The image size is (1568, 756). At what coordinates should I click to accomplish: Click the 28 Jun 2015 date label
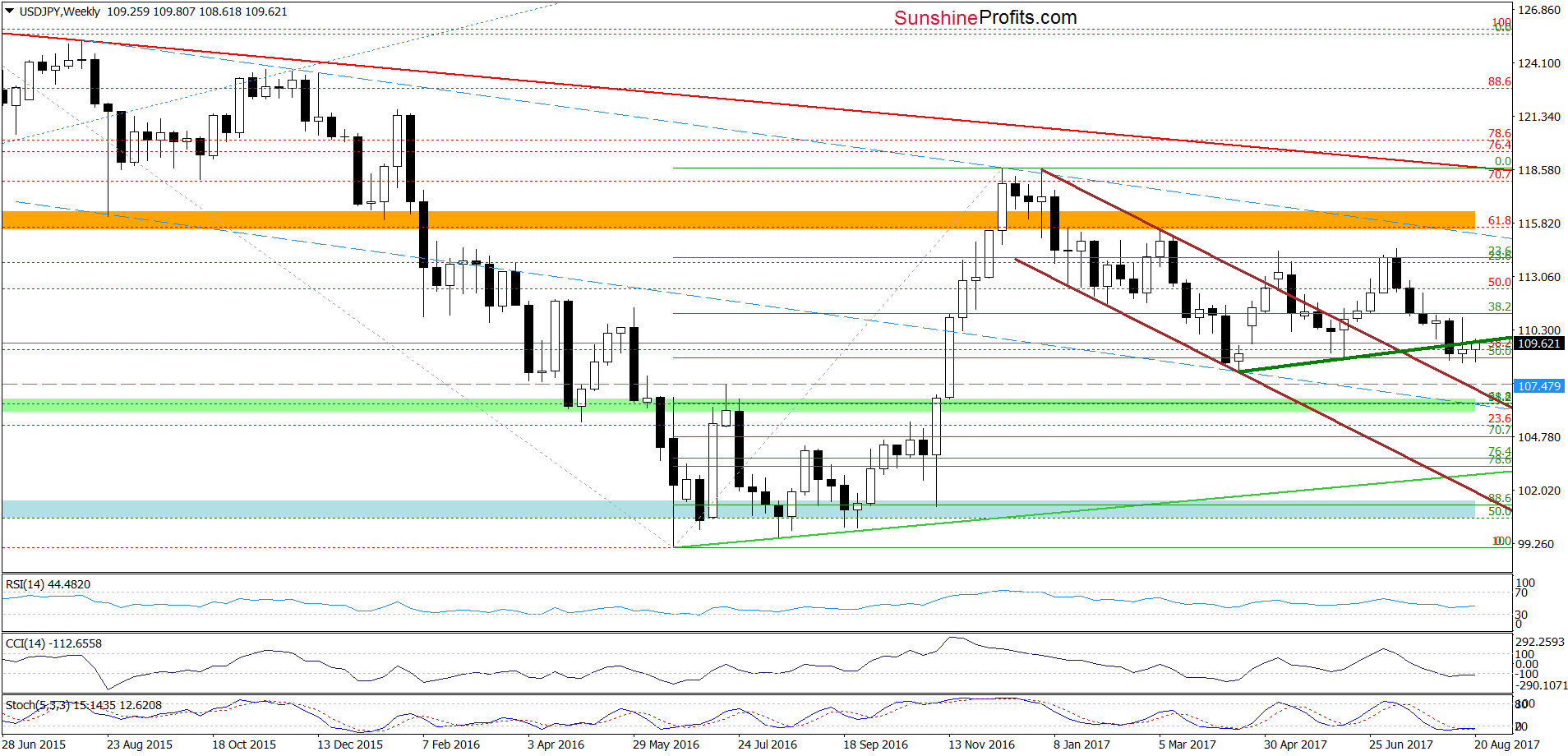35,744
